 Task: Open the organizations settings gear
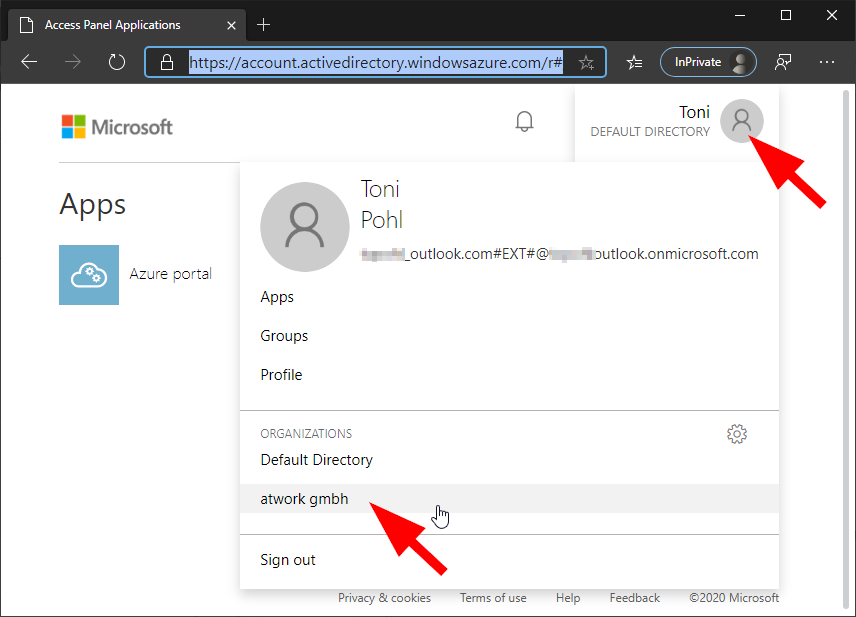[737, 434]
